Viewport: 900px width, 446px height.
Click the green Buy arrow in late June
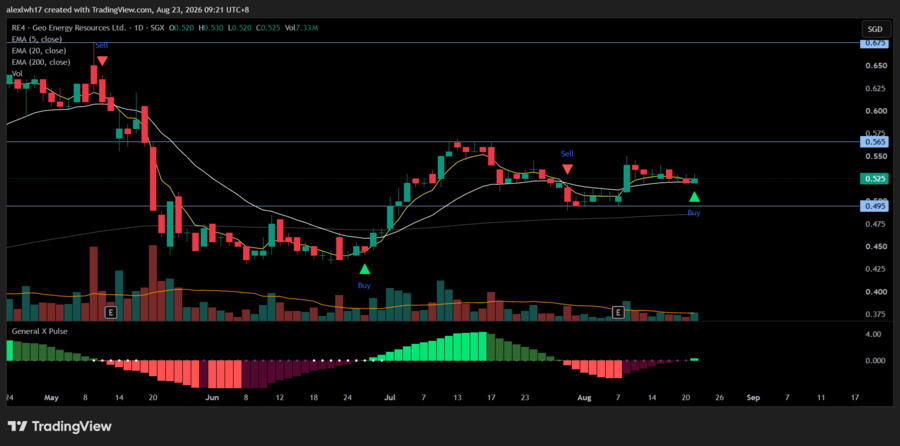click(364, 269)
